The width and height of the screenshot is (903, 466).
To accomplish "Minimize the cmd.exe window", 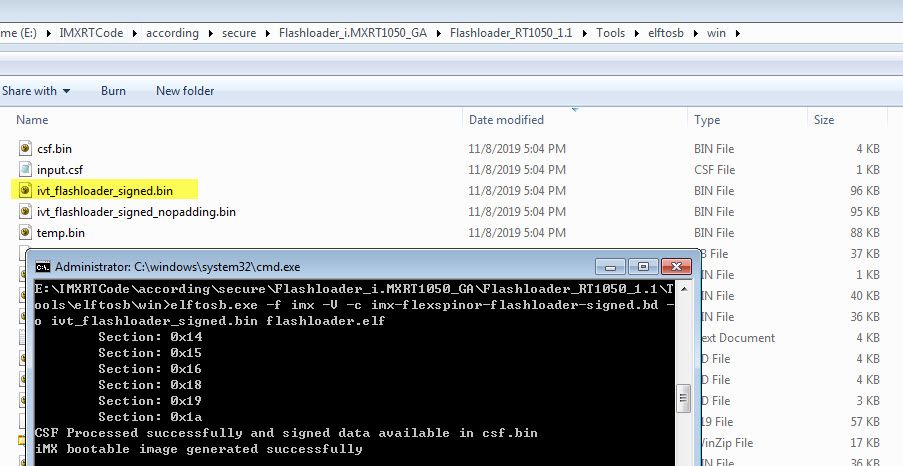I will 610,267.
